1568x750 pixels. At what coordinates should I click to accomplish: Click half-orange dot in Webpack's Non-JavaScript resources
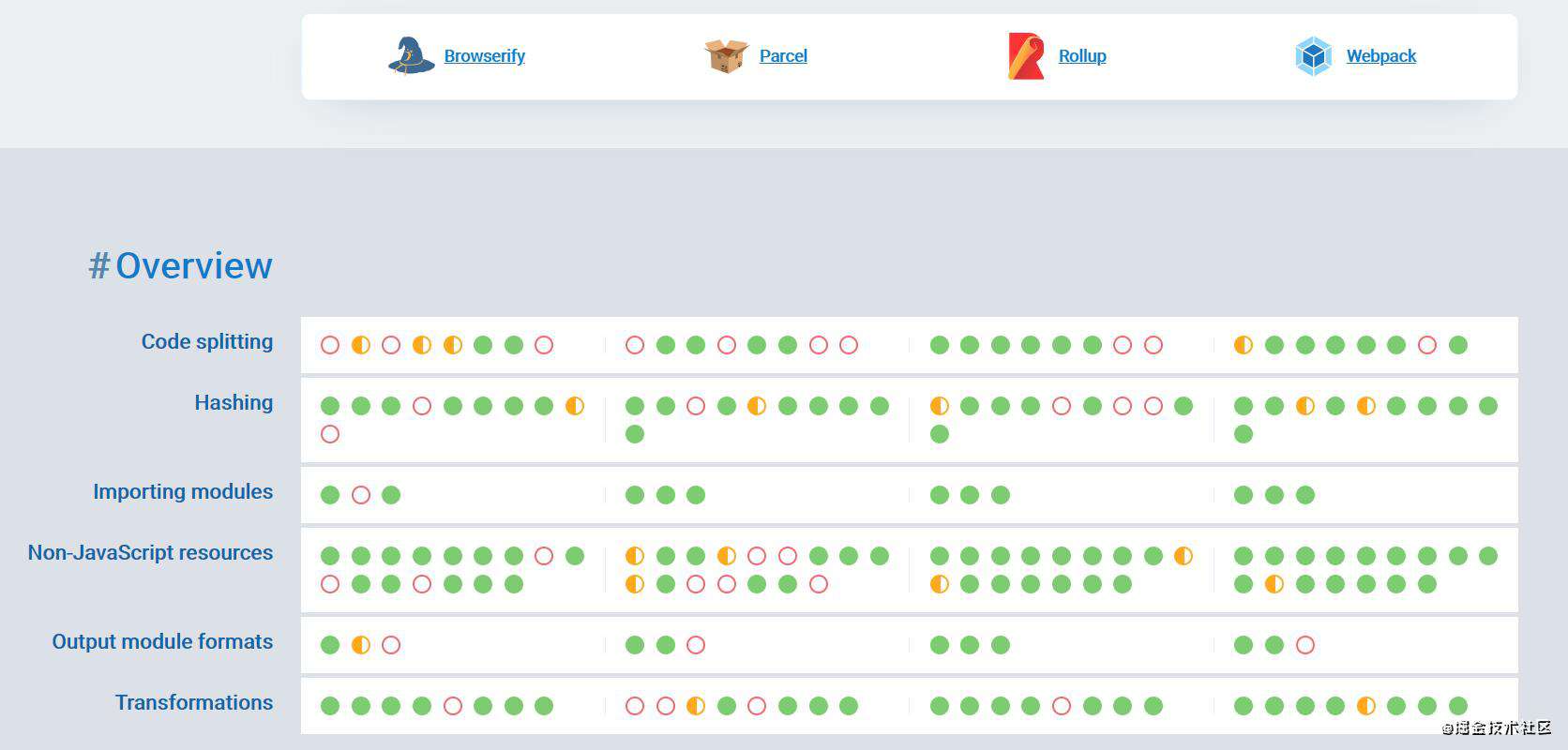[x=1274, y=584]
